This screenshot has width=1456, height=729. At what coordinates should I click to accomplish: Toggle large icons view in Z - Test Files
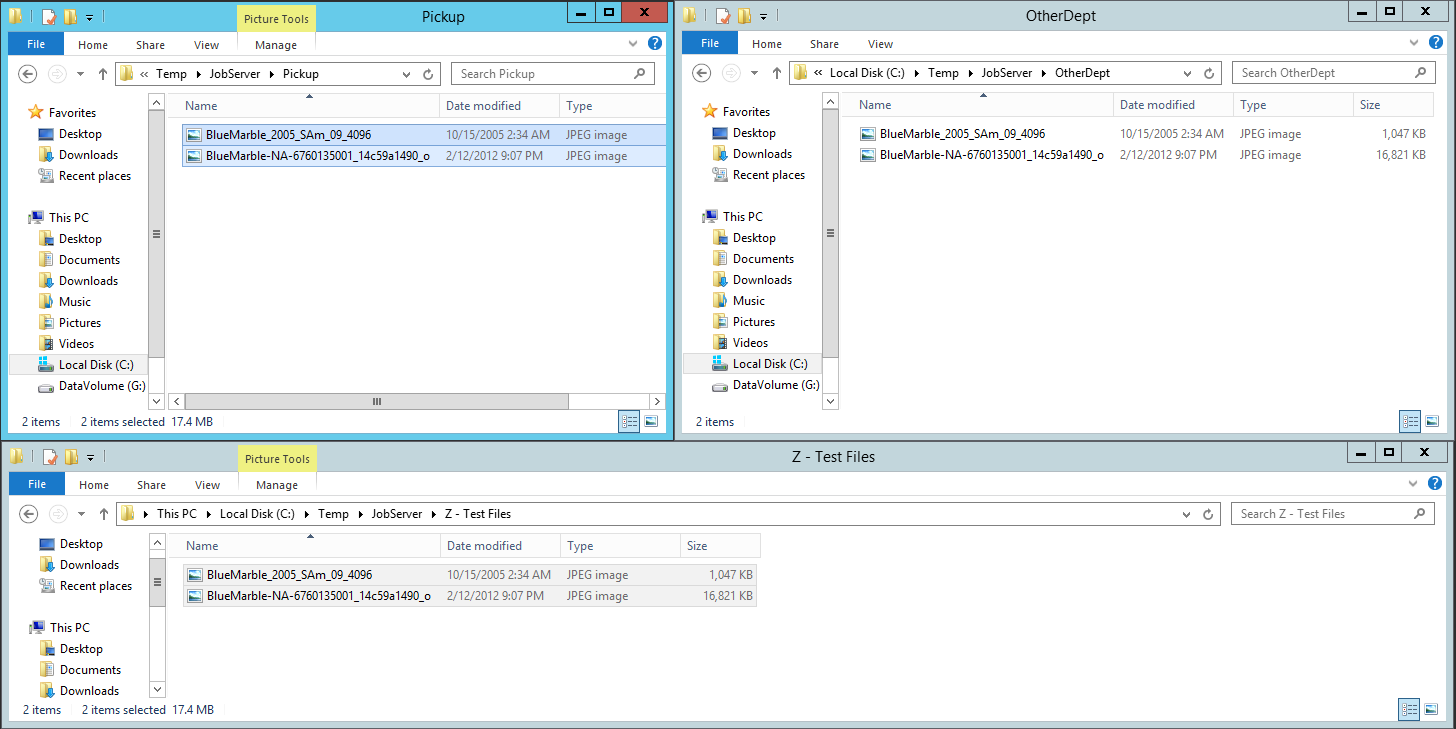(1432, 710)
